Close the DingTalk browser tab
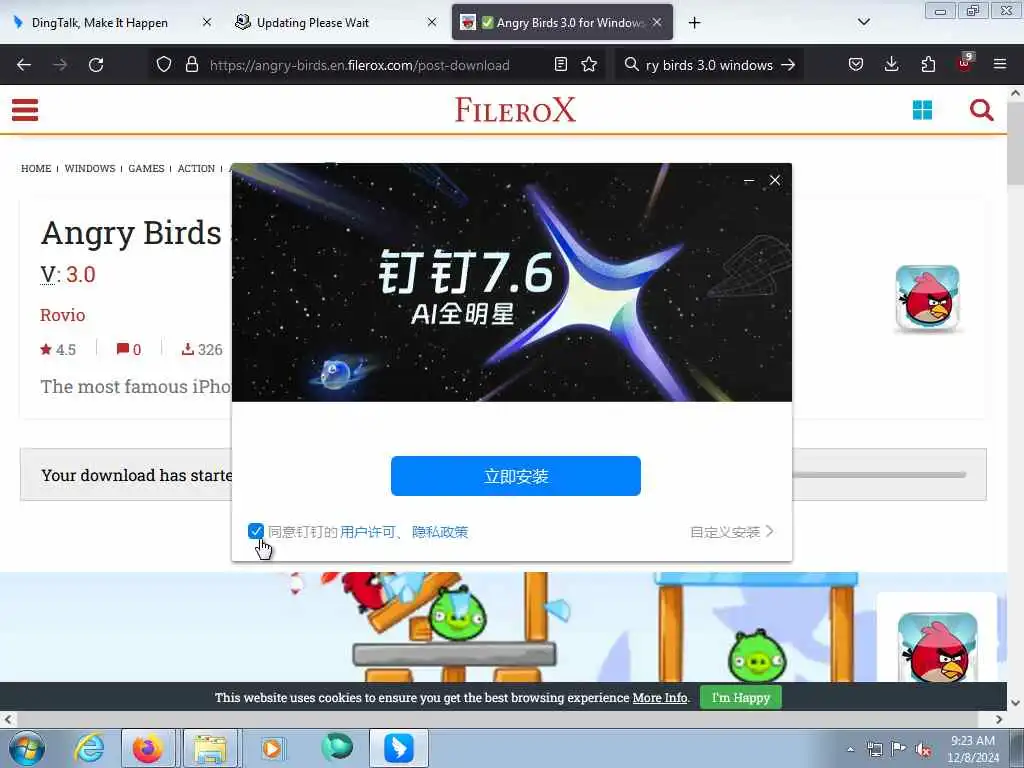Viewport: 1024px width, 768px height. 206,22
